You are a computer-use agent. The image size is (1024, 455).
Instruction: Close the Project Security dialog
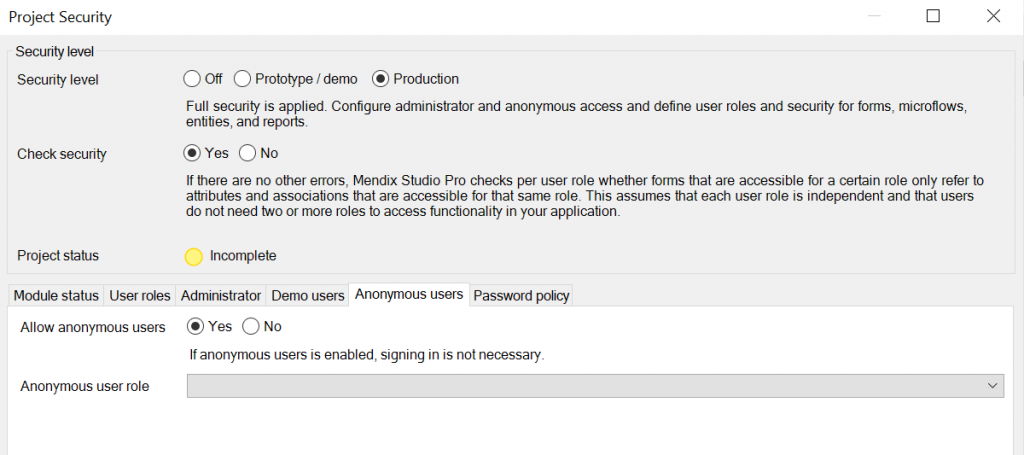click(x=993, y=16)
